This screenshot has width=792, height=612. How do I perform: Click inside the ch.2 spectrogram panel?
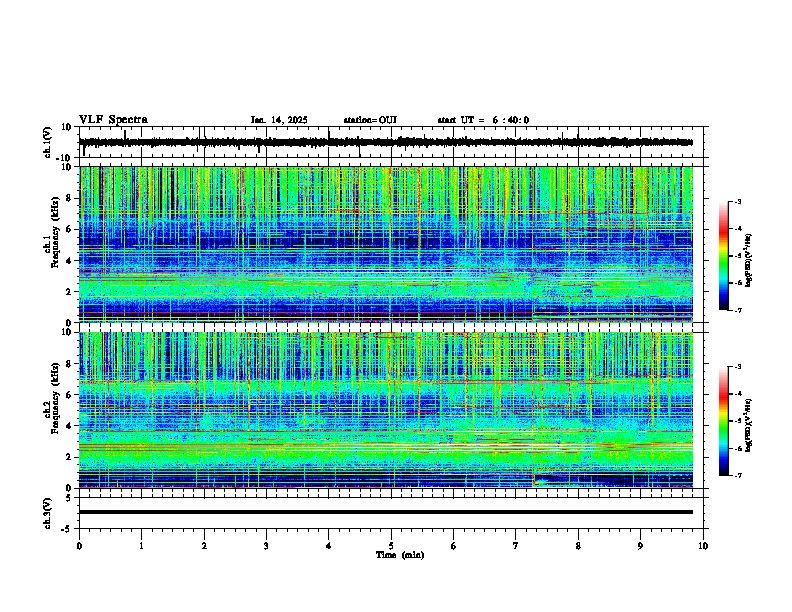pos(386,410)
